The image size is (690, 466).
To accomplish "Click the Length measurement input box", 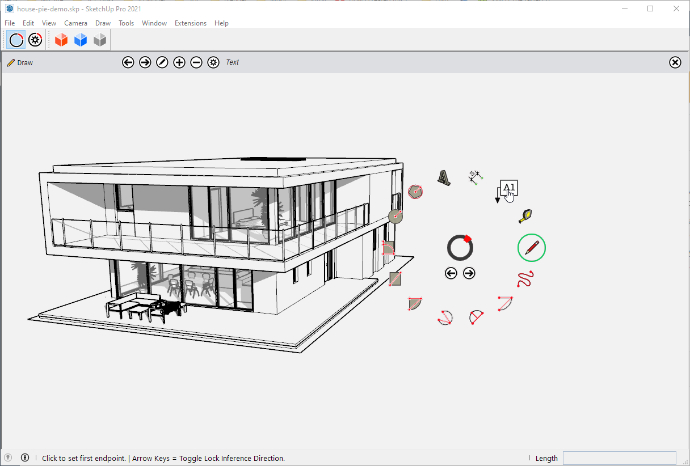I will (619, 458).
